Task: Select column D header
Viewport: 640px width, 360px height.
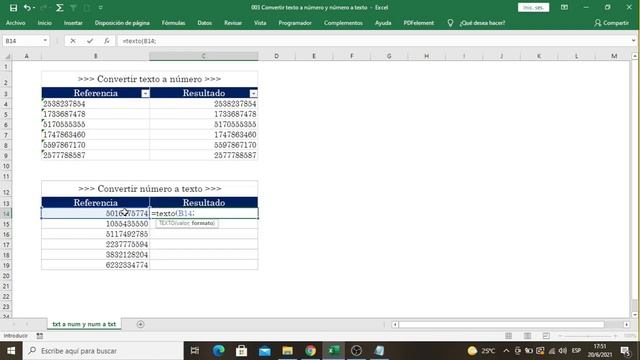Action: click(276, 56)
